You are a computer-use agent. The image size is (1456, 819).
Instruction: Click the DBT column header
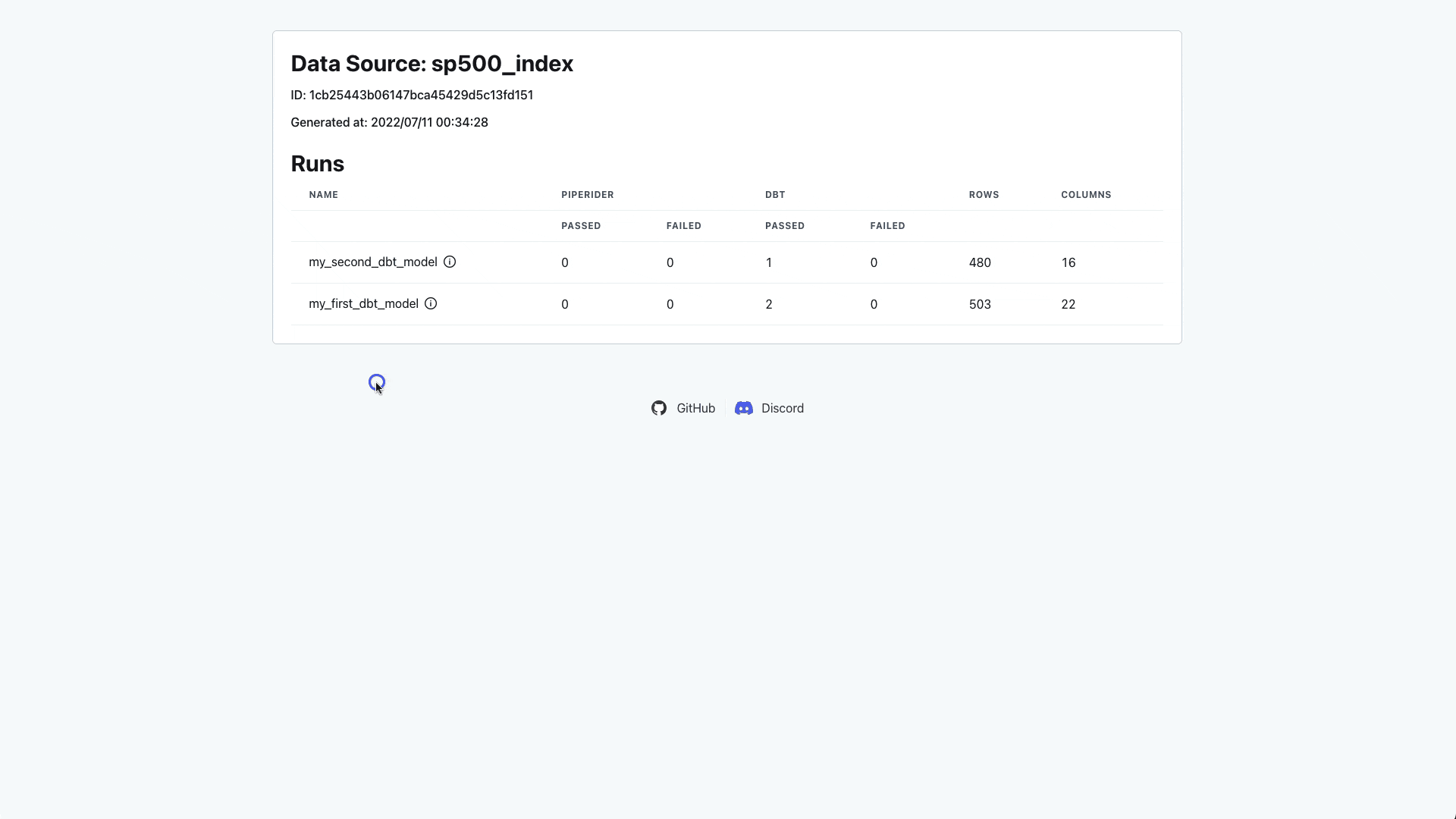coord(774,195)
